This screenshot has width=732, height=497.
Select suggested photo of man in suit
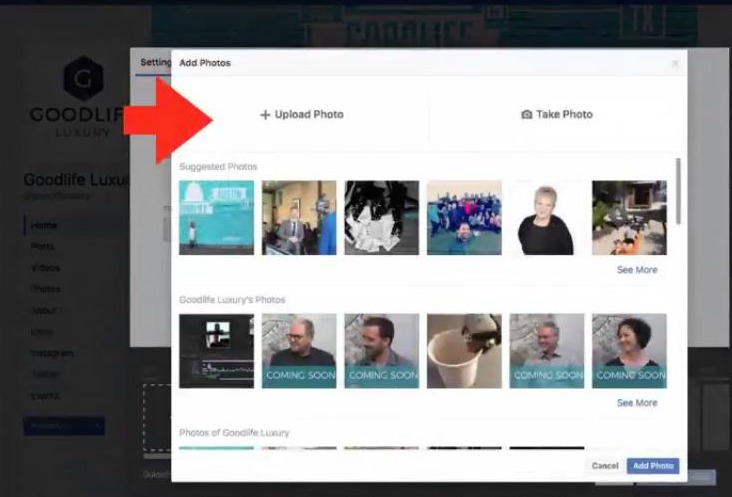pos(299,217)
